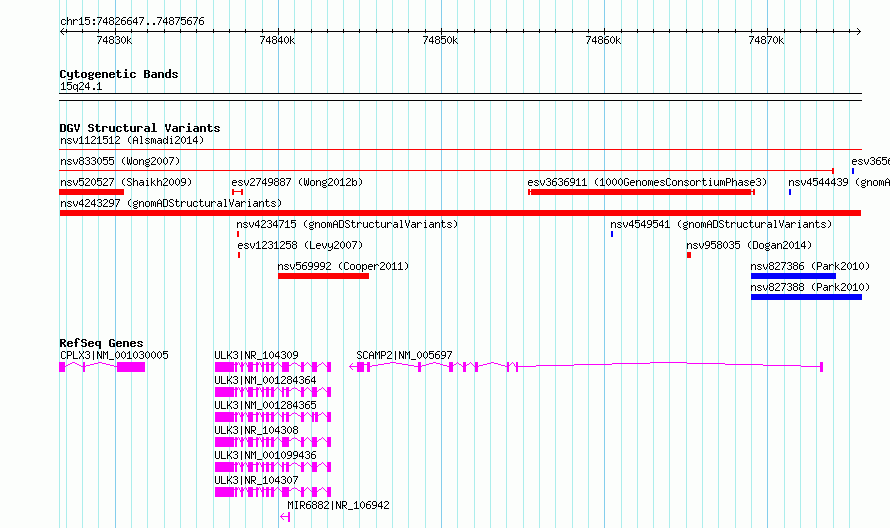The height and width of the screenshot is (528, 890).
Task: Open nsv520527 (Shaikh2009) variant bar
Action: (91, 192)
